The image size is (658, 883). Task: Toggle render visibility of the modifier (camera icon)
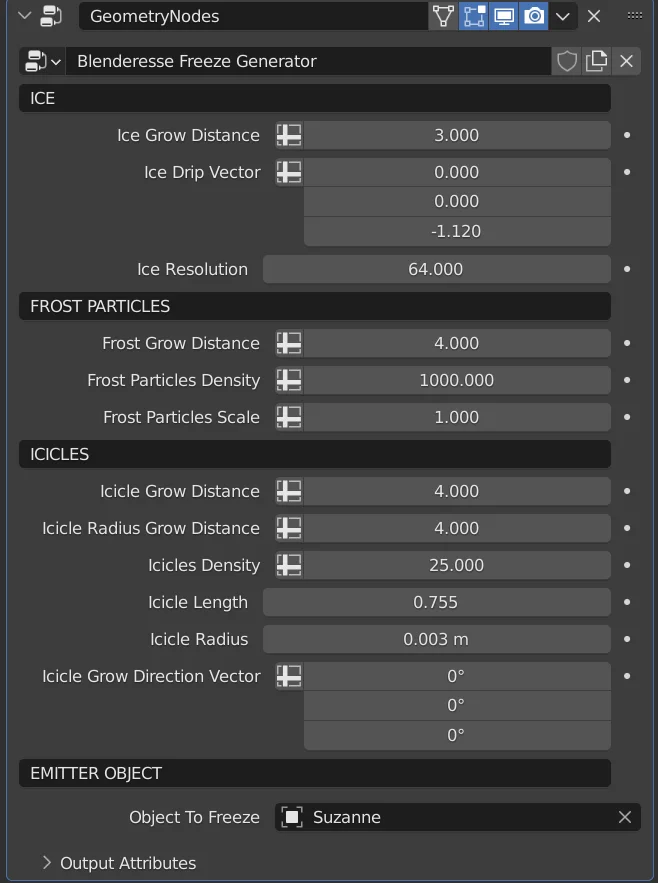(x=534, y=16)
